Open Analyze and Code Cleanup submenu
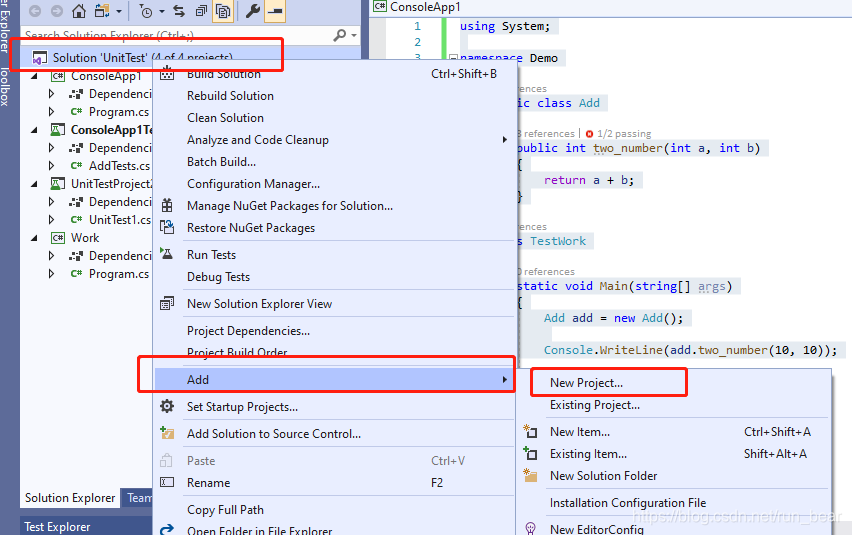 click(334, 140)
